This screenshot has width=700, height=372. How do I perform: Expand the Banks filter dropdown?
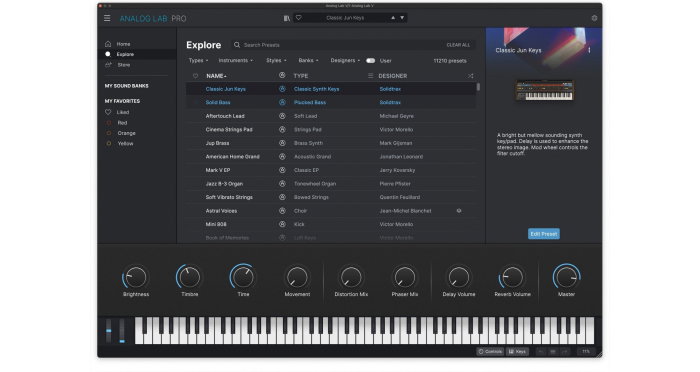[x=308, y=60]
